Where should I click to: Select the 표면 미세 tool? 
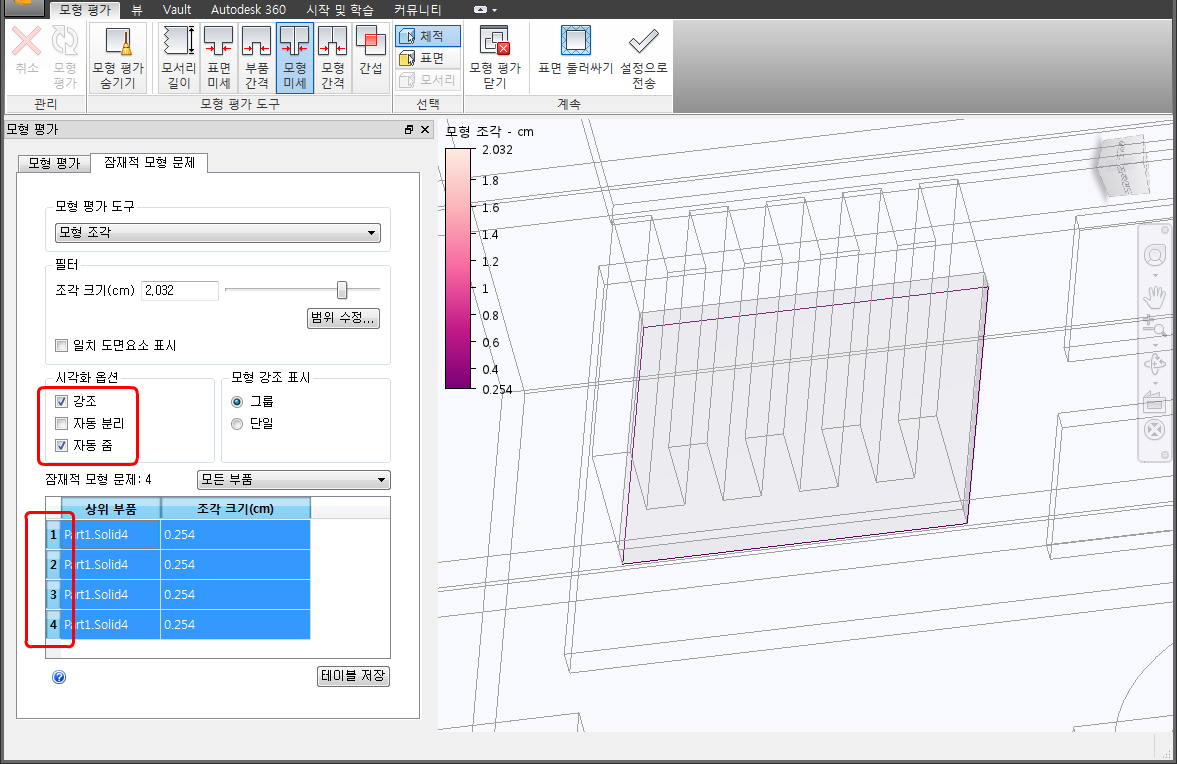[x=219, y=57]
